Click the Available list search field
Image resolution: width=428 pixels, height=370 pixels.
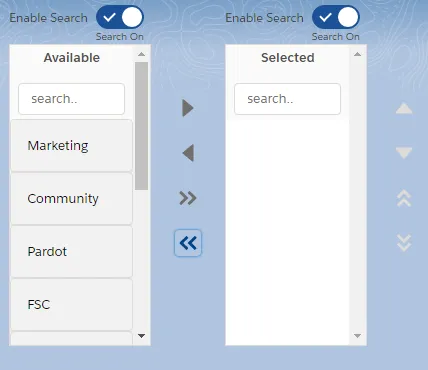71,99
